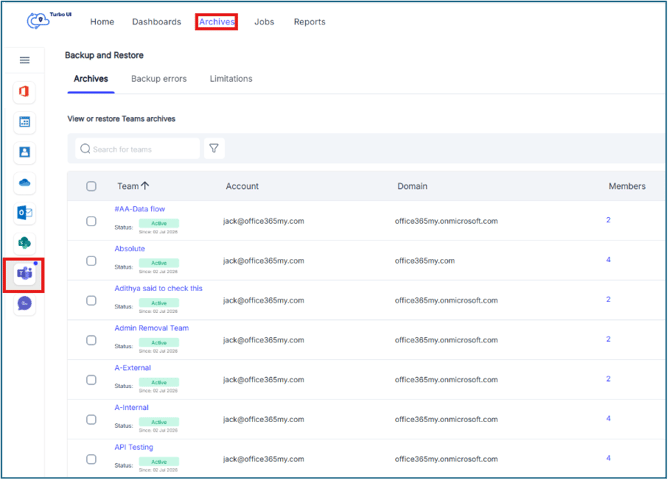The height and width of the screenshot is (480, 670).
Task: Open the Archives top menu
Action: coord(217,22)
